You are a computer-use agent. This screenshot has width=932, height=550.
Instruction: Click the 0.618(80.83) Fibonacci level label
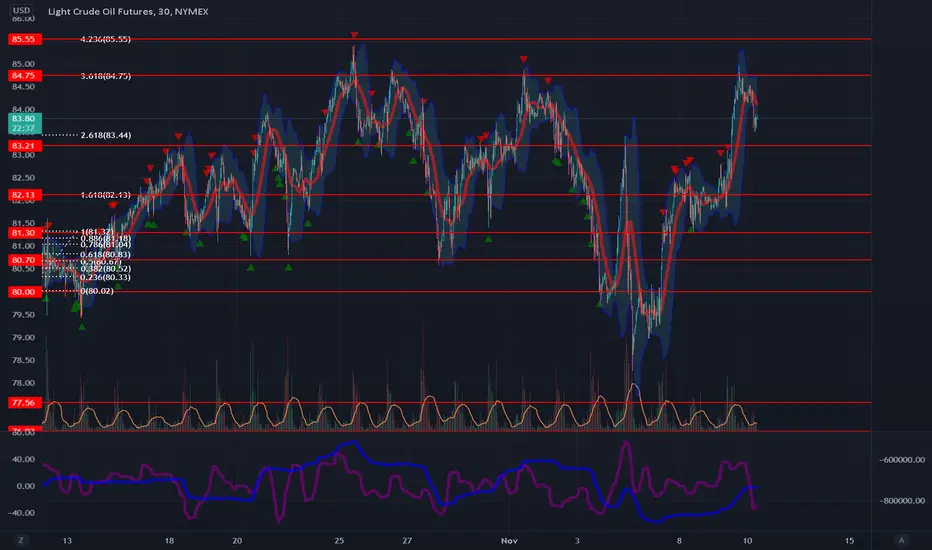(105, 254)
